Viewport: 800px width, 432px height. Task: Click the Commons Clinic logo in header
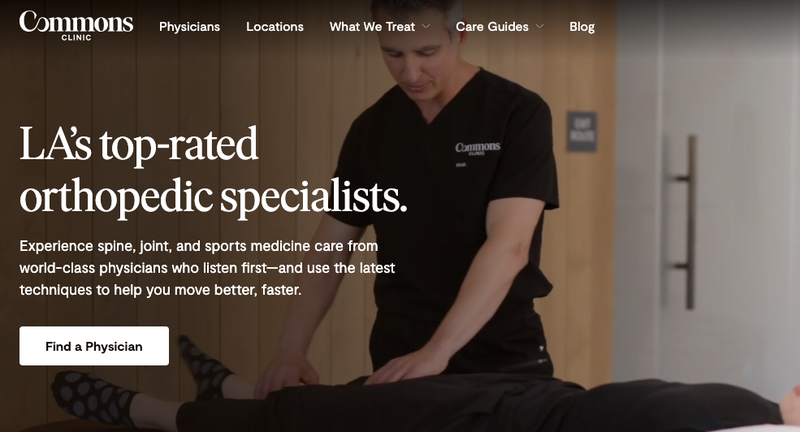pos(77,25)
